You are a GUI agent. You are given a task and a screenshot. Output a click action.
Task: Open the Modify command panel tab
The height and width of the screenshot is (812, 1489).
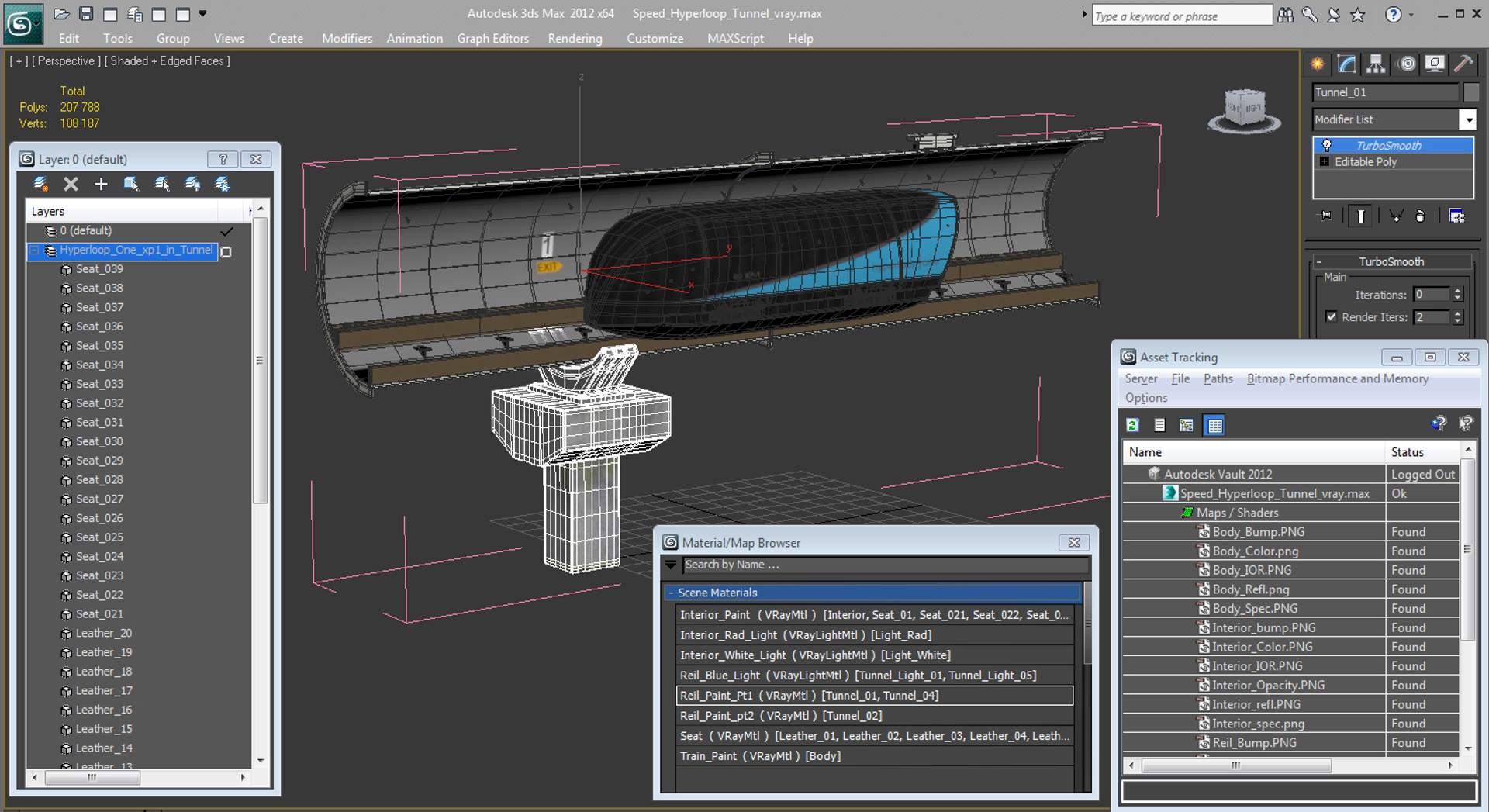point(1347,64)
